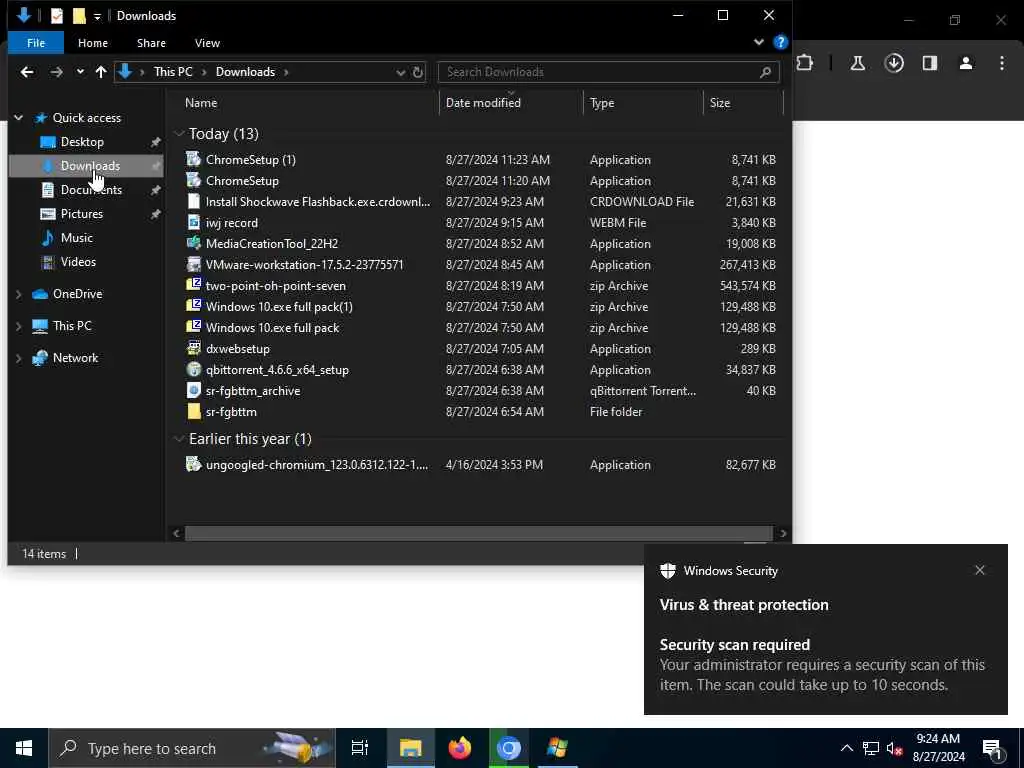Select the iwj record WEBM icon

pos(193,222)
